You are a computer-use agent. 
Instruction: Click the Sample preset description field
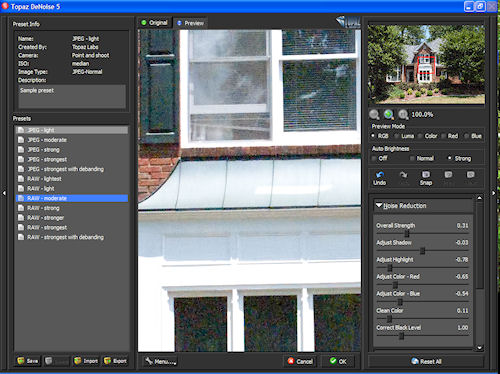(72, 96)
